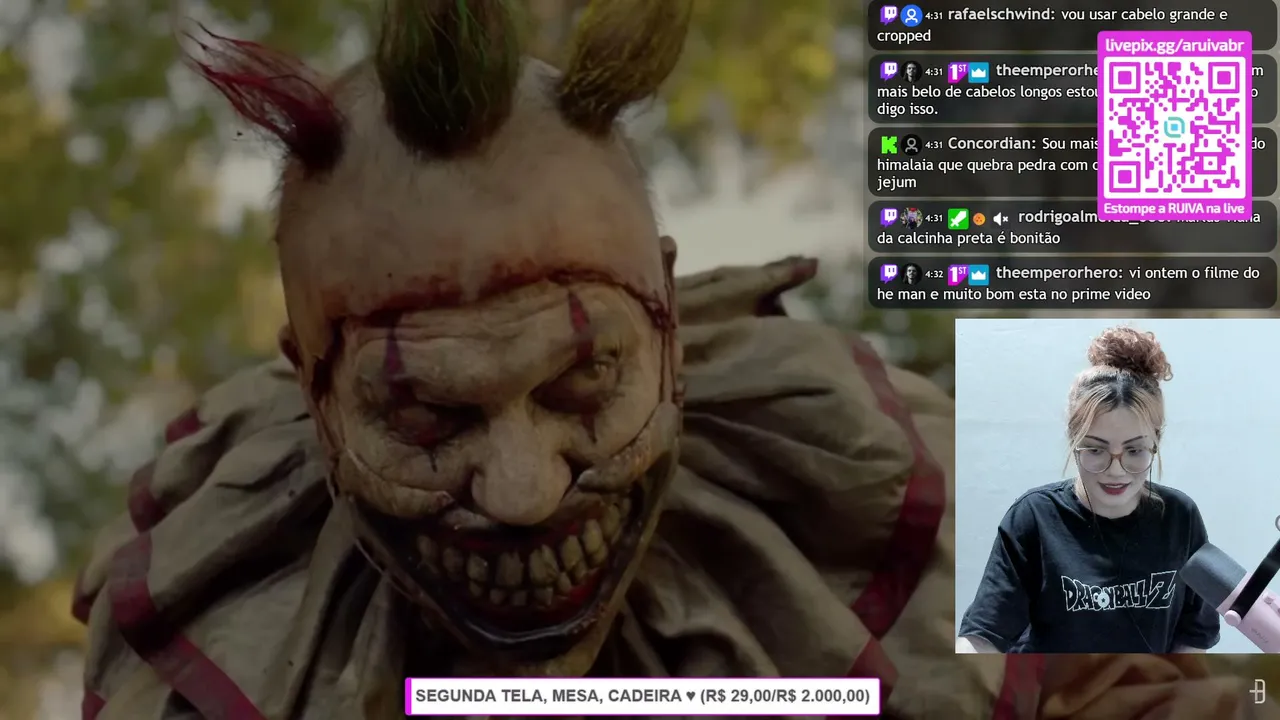Click the crown badge on the 'cabelos longos' message
The width and height of the screenshot is (1280, 720).
click(x=978, y=71)
